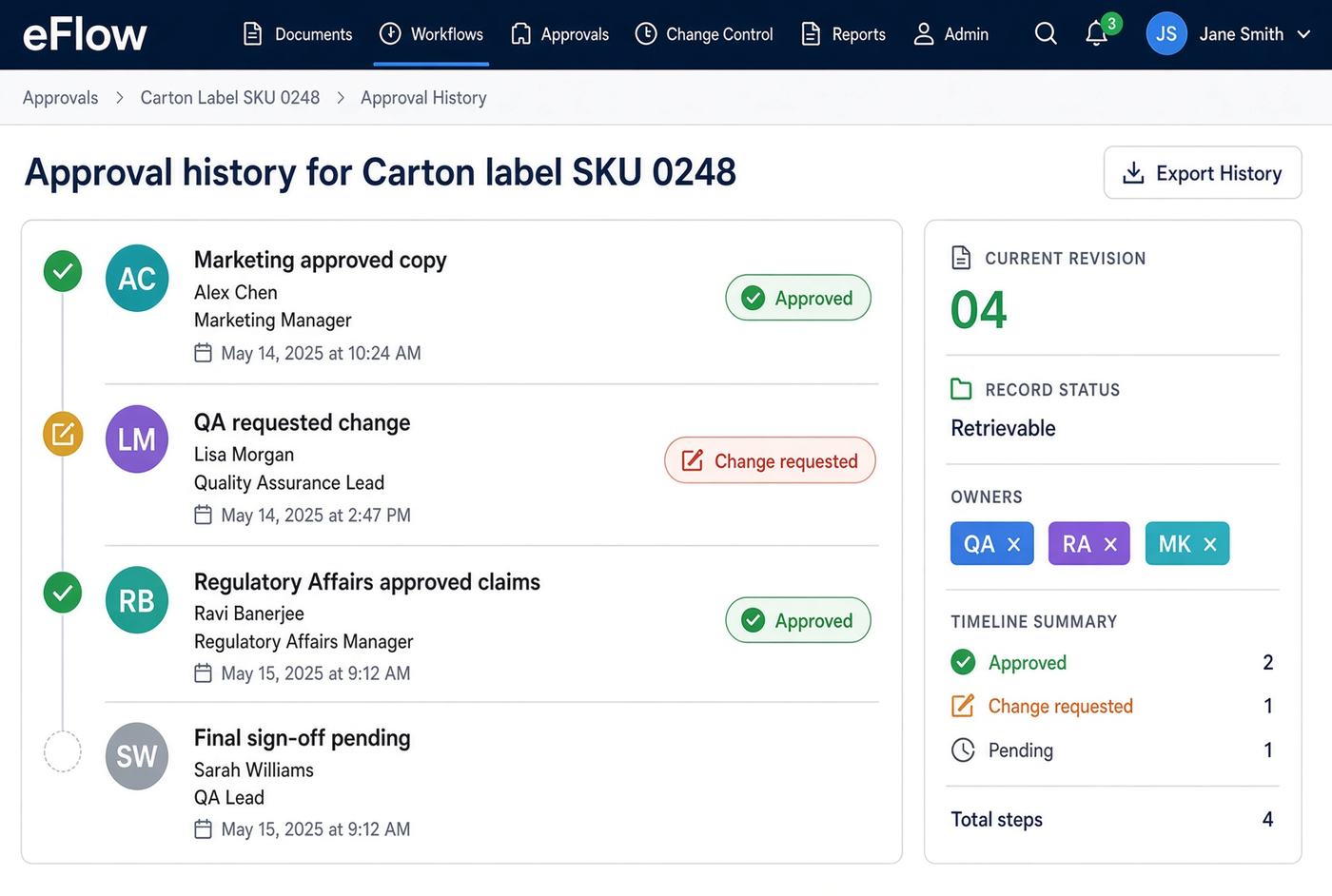Open Change Control section
1332x896 pixels.
[x=704, y=34]
